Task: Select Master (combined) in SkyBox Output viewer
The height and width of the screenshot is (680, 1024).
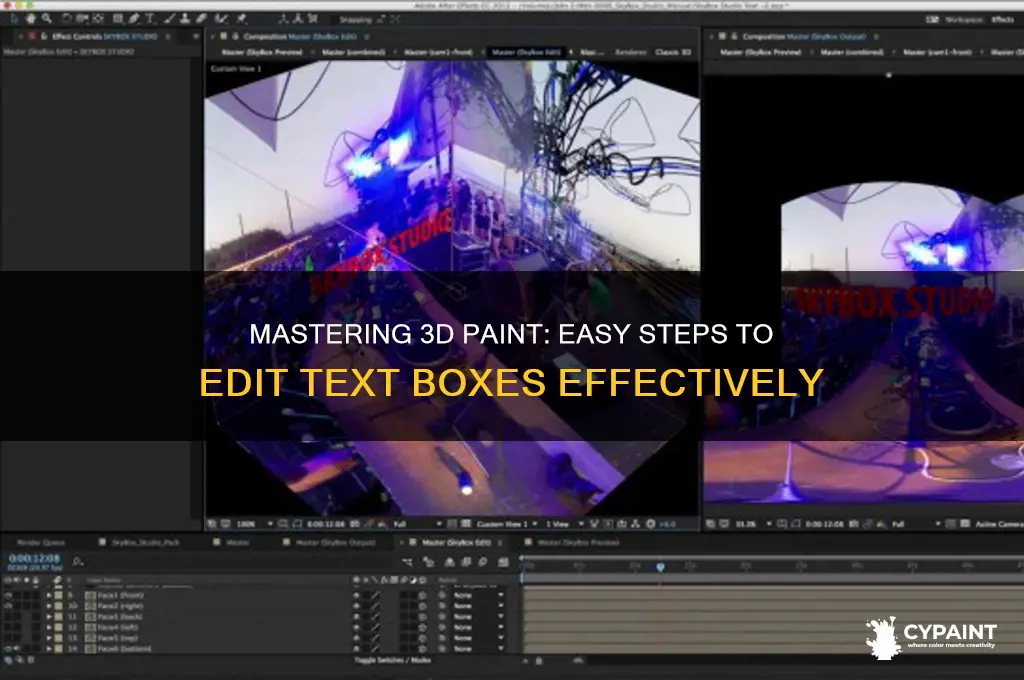Action: click(852, 52)
